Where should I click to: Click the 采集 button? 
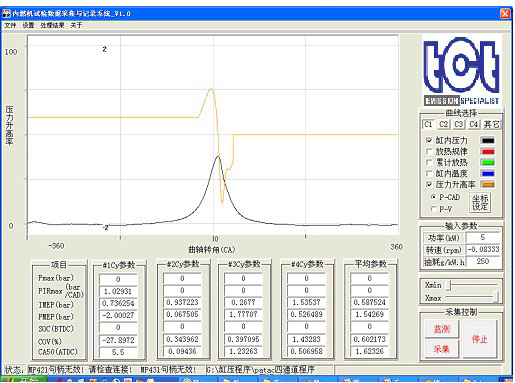[x=442, y=349]
